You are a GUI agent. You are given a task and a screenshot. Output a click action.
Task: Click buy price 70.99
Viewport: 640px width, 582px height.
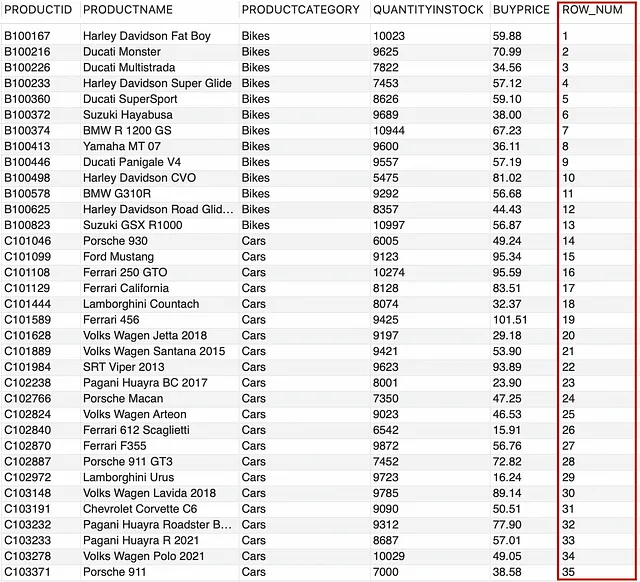[x=507, y=52]
